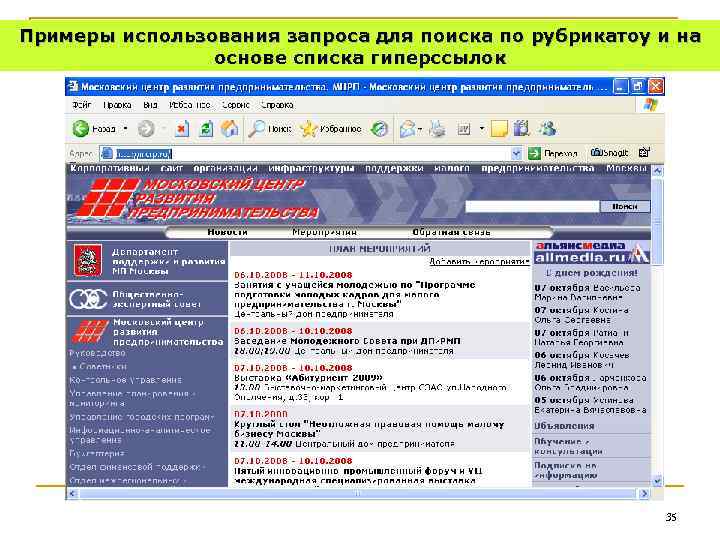Open the Search (Поиск) toolbar magnifier
The image size is (720, 540).
tap(256, 129)
